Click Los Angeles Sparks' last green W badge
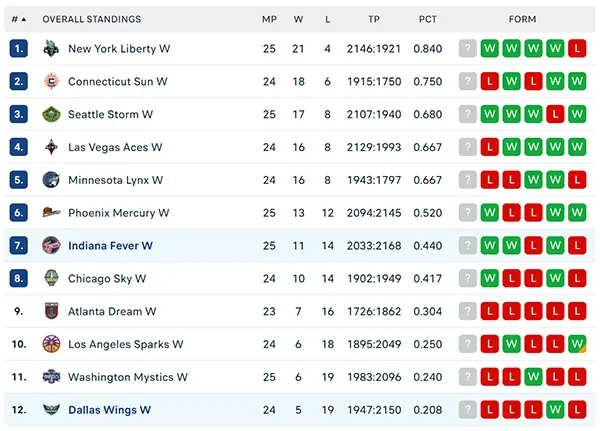 pyautogui.click(x=577, y=344)
